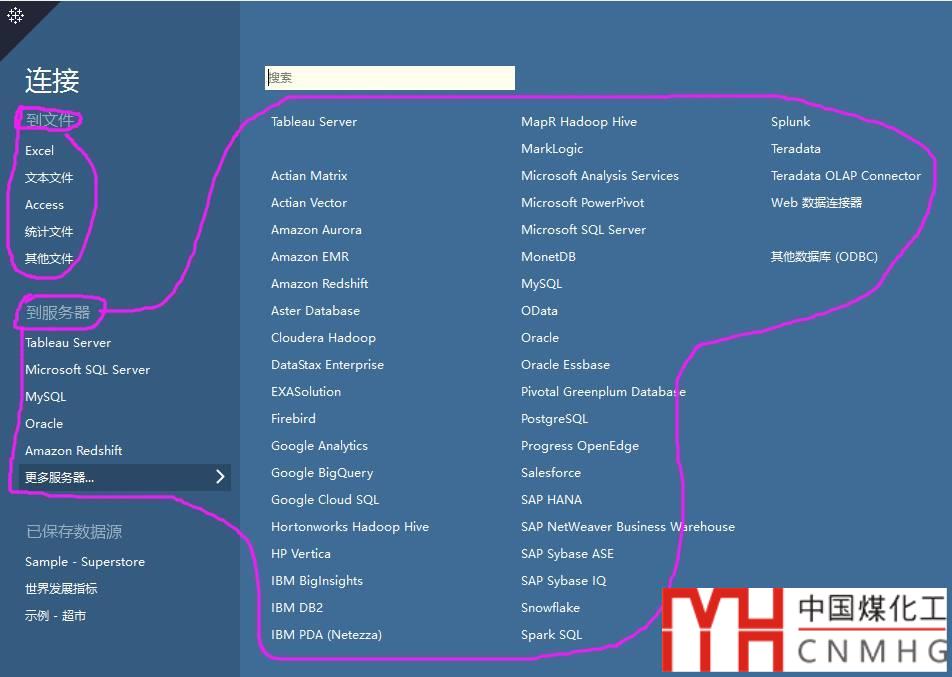The width and height of the screenshot is (952, 677).
Task: Choose Microsoft SQL Server in connector list
Action: coord(583,230)
